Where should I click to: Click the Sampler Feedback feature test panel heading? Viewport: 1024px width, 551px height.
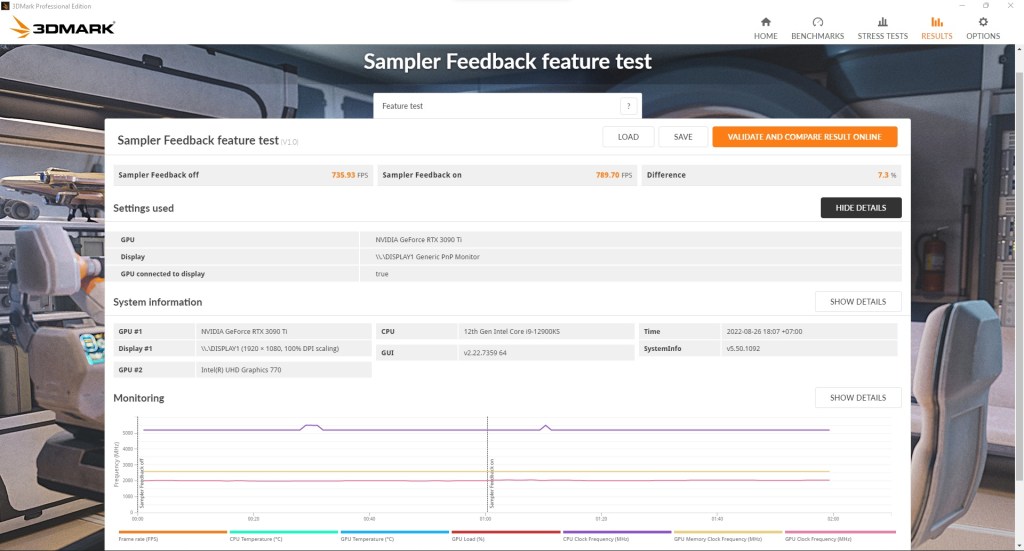[198, 140]
